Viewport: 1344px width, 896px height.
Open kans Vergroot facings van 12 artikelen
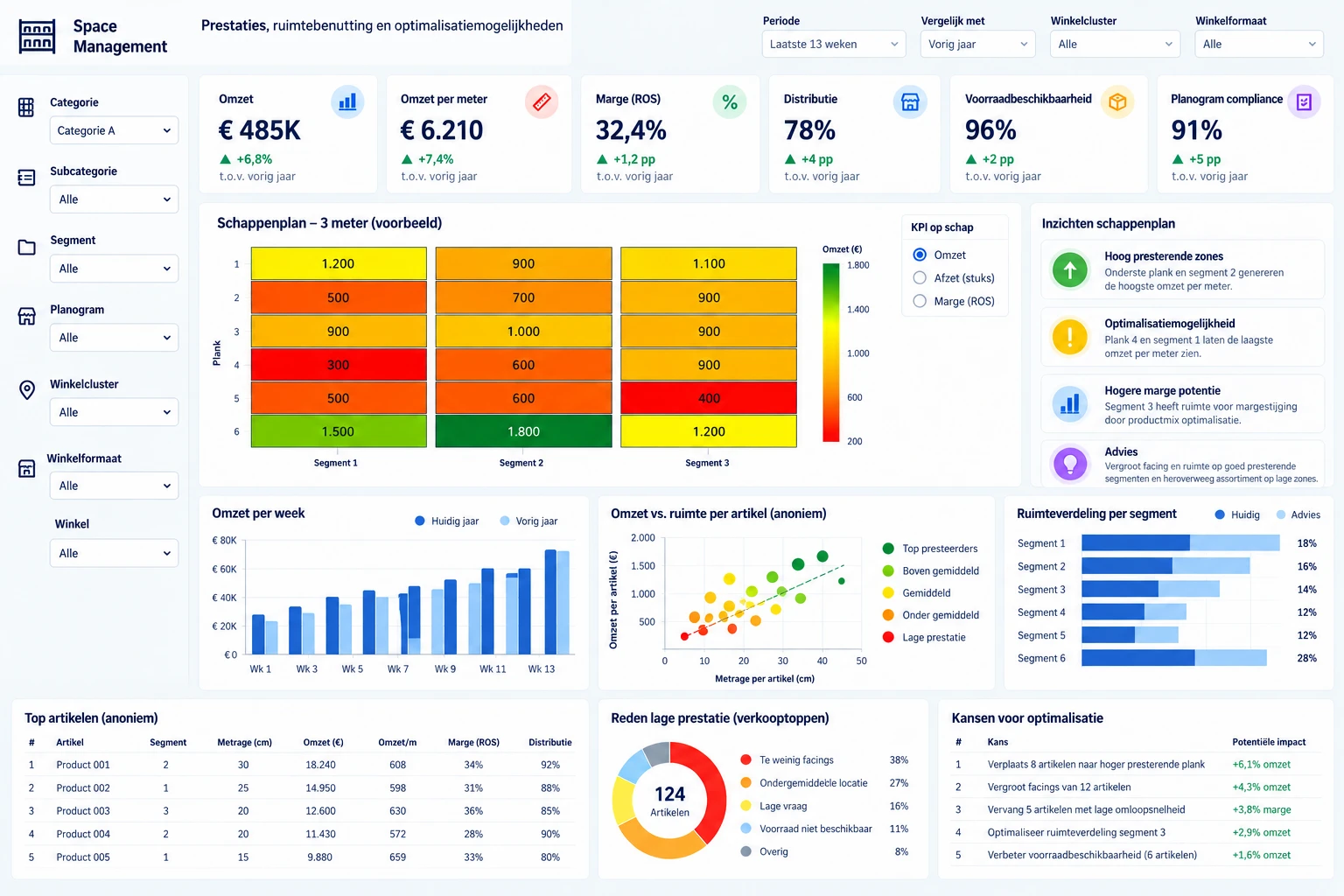[x=1059, y=787]
